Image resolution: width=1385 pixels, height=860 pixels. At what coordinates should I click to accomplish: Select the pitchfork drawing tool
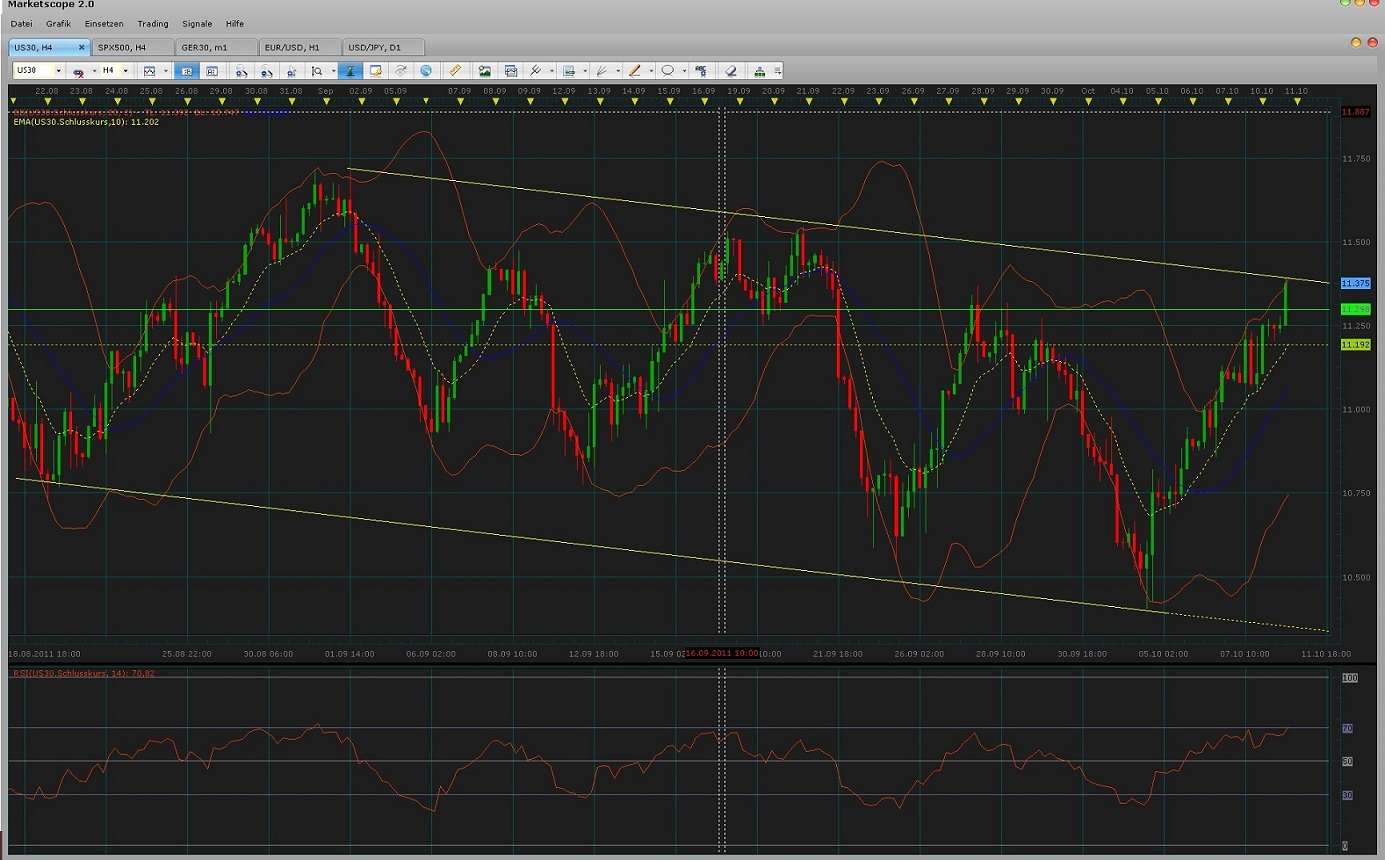pyautogui.click(x=536, y=71)
